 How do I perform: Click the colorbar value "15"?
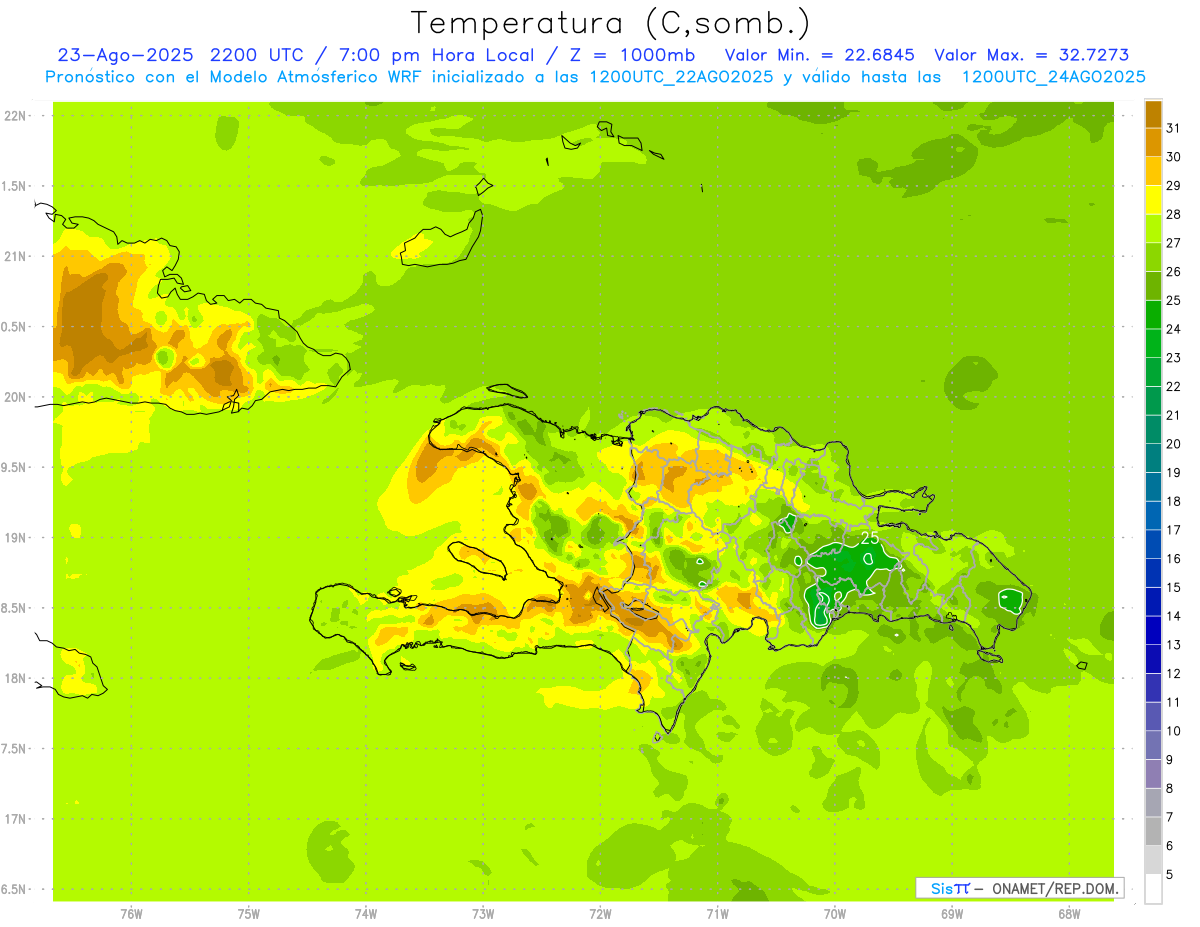[x=1174, y=587]
